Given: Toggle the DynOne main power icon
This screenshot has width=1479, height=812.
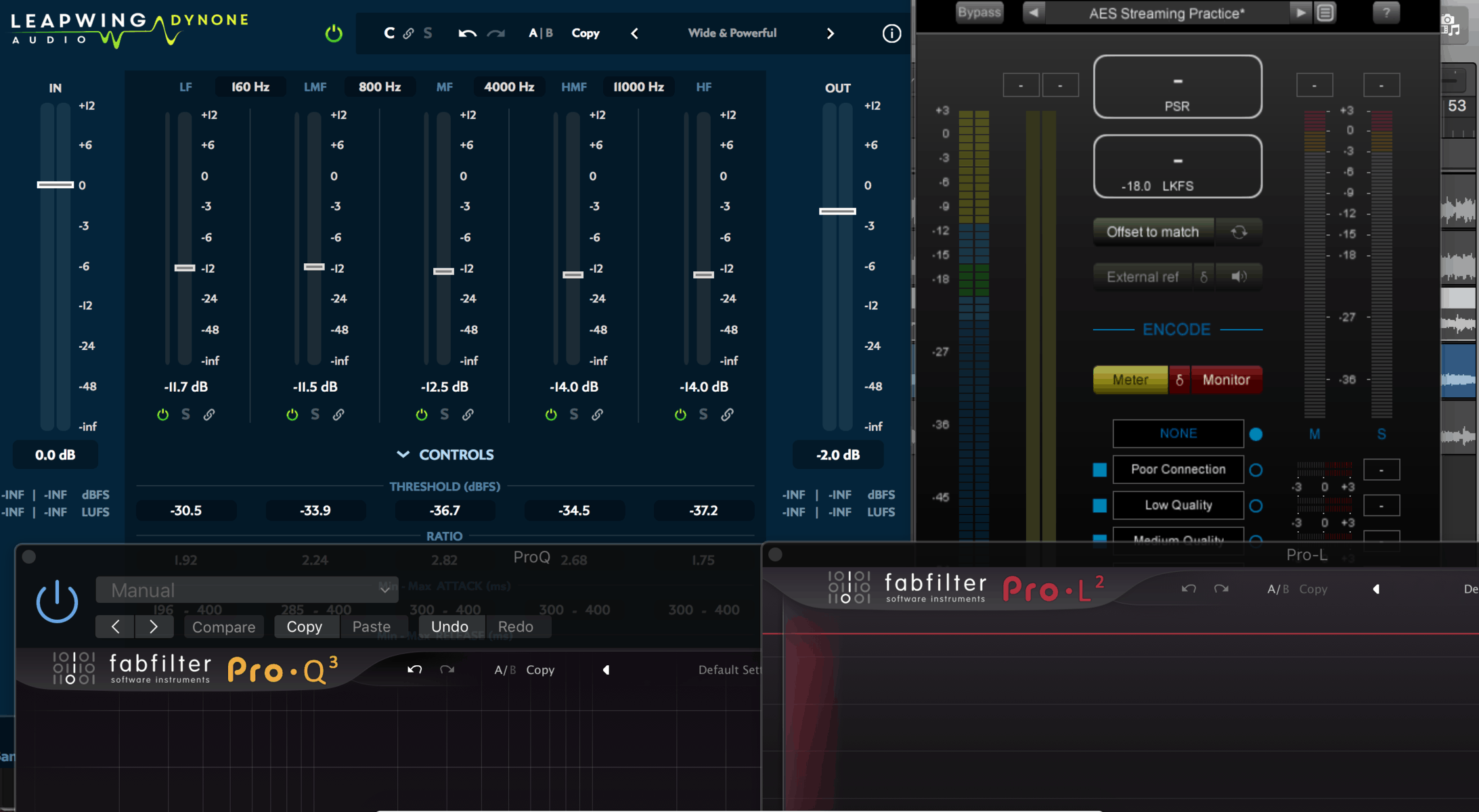Looking at the screenshot, I should pyautogui.click(x=334, y=33).
